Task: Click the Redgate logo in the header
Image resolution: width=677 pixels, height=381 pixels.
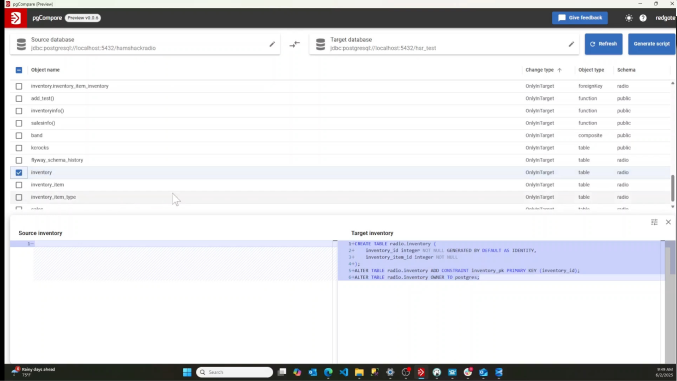Action: pyautogui.click(x=16, y=18)
